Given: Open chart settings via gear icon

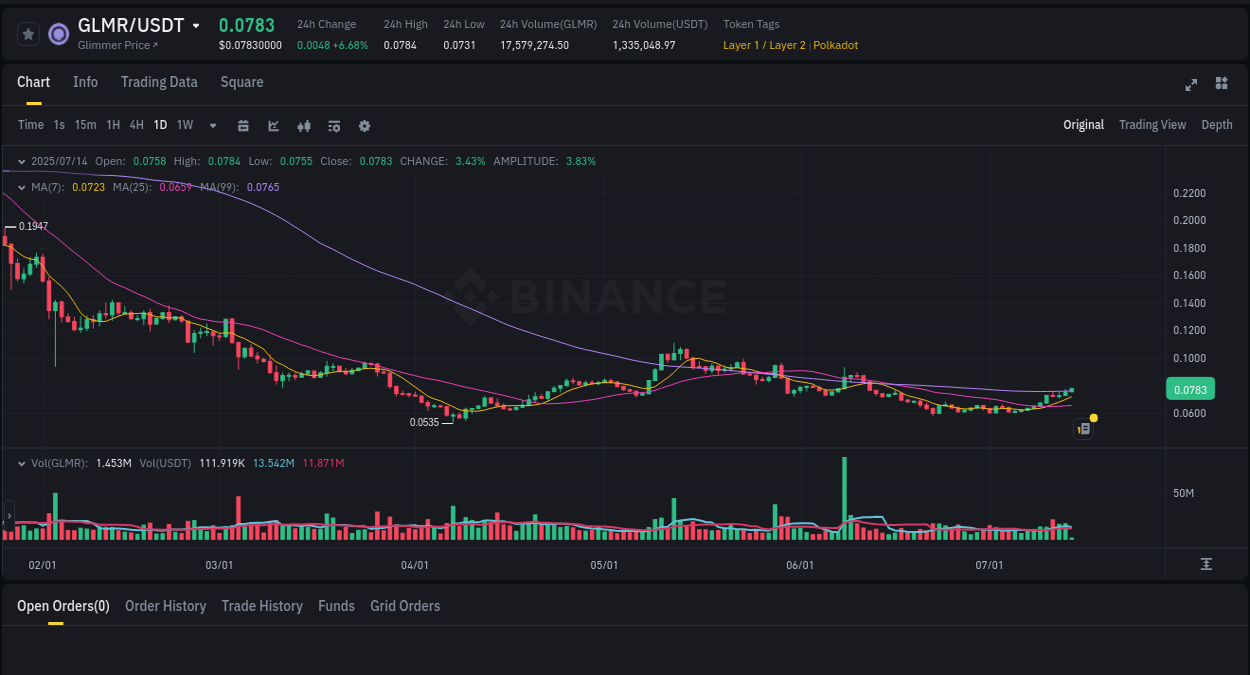Looking at the screenshot, I should coord(364,126).
